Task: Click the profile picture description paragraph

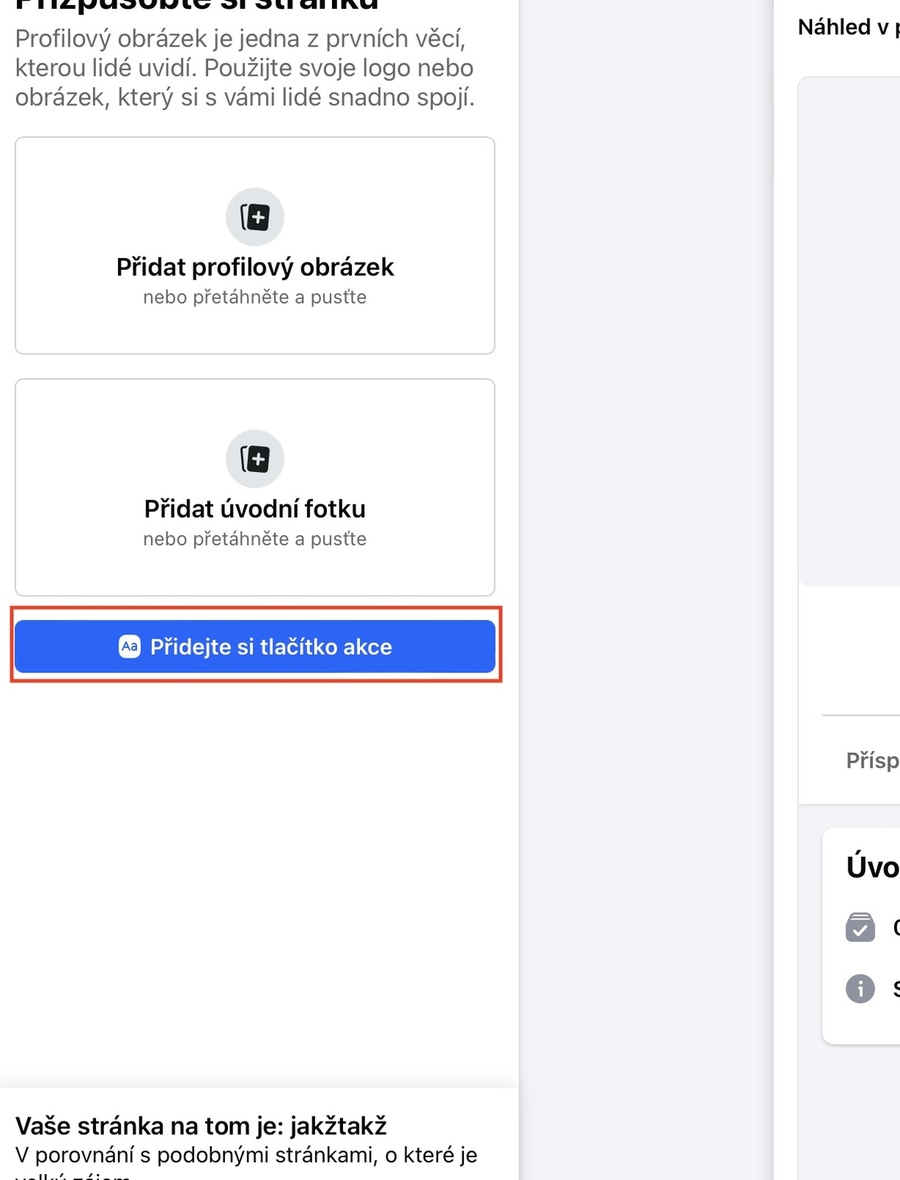Action: coord(244,70)
